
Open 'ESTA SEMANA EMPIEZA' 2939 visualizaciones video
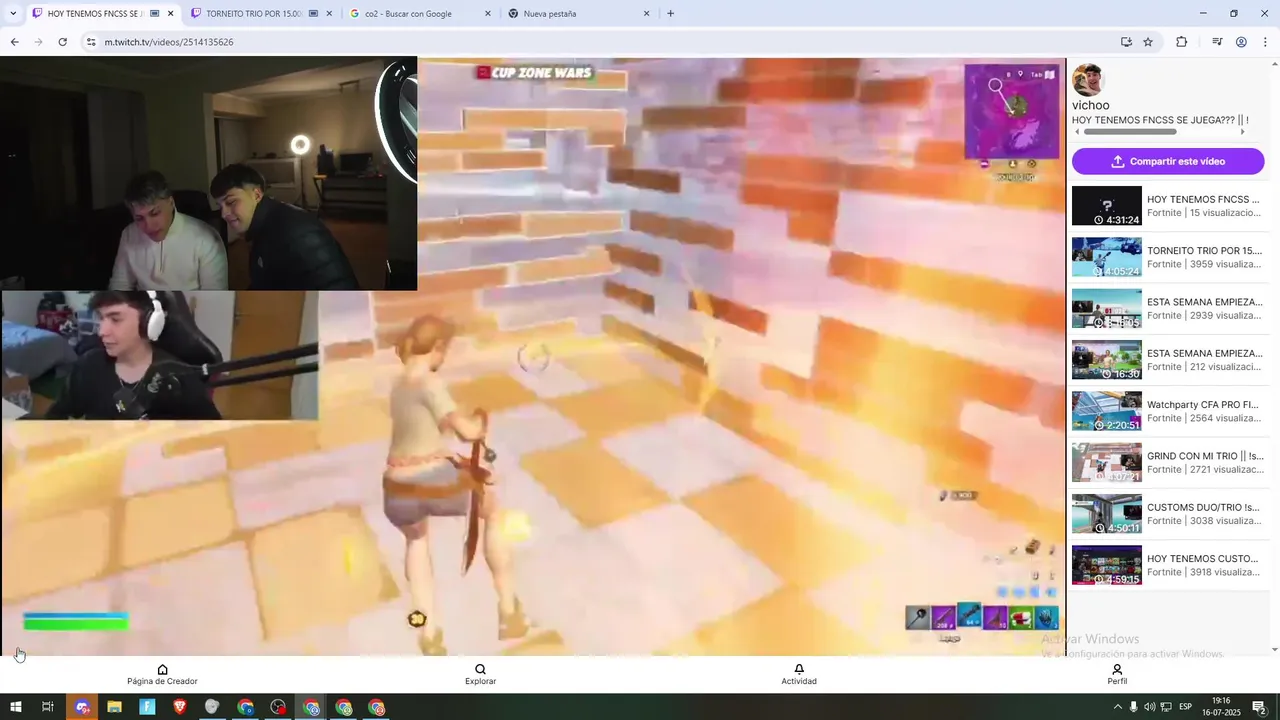(1168, 308)
